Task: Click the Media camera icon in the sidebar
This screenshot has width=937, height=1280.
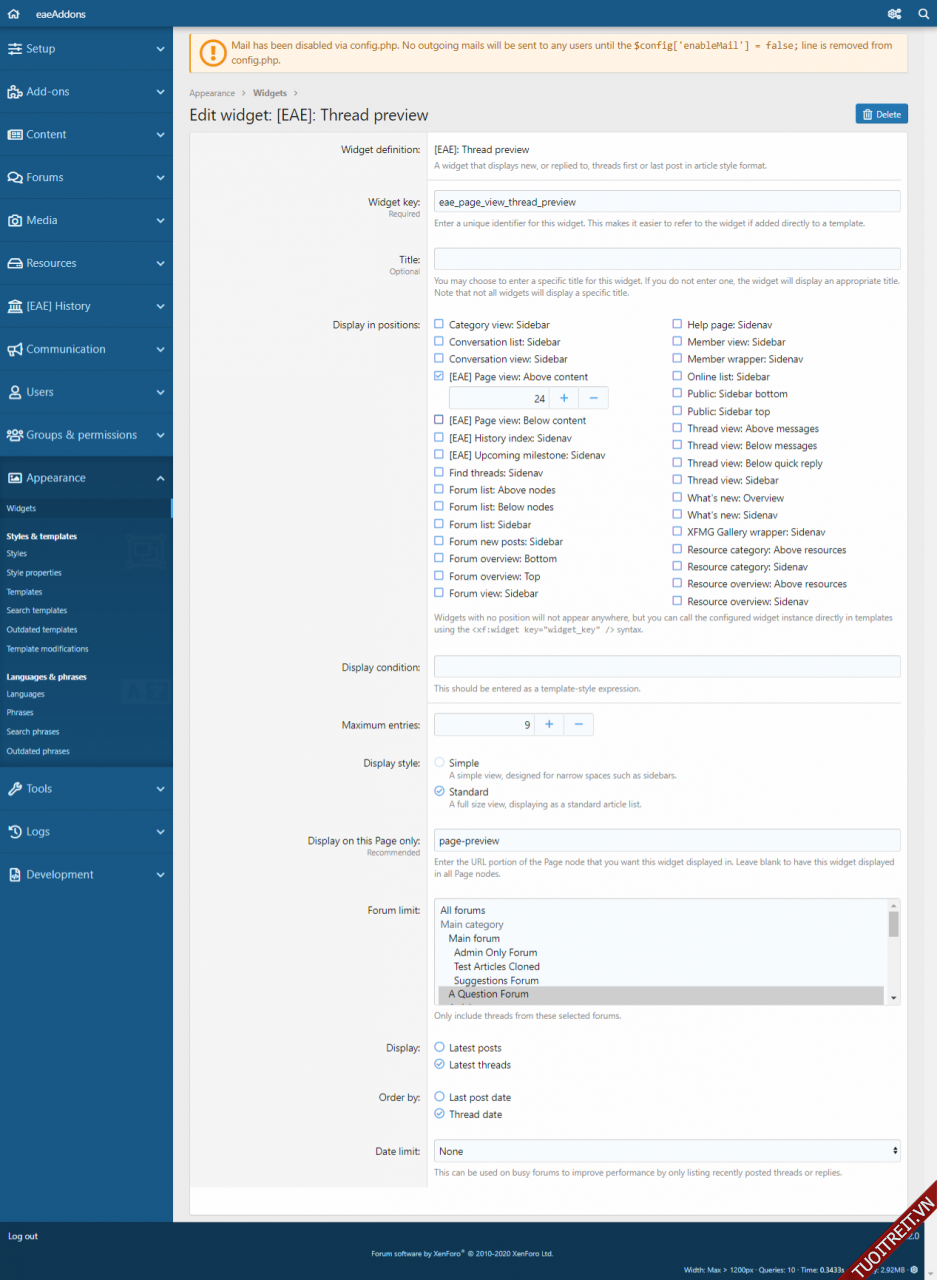Action: (15, 221)
